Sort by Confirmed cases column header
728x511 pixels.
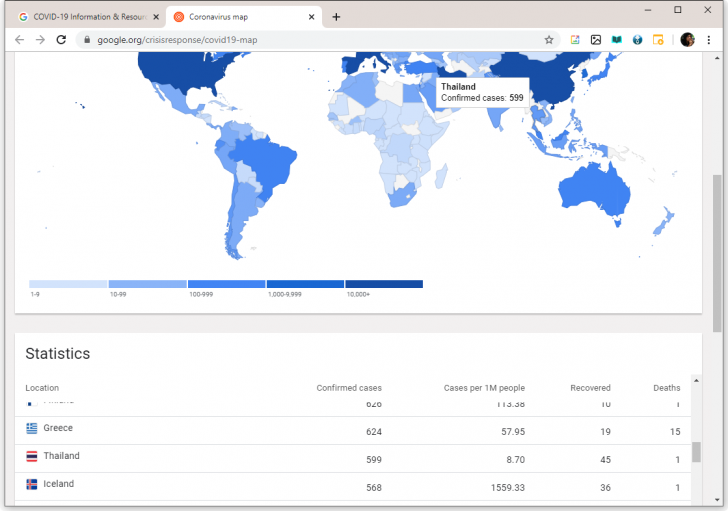pos(349,388)
